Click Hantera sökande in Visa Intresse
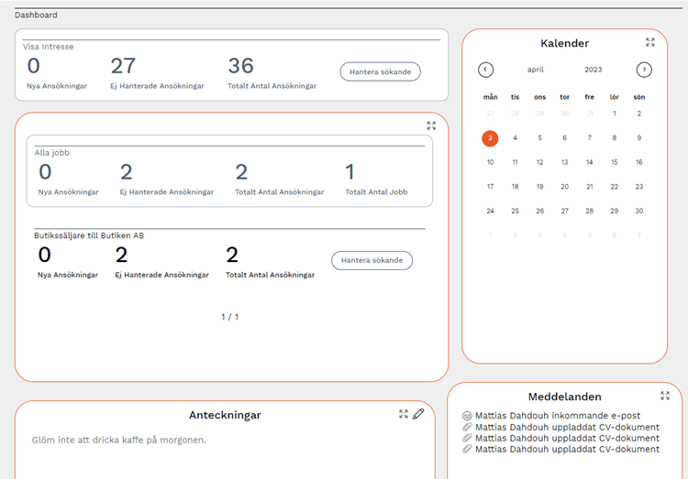This screenshot has height=479, width=688. click(380, 72)
